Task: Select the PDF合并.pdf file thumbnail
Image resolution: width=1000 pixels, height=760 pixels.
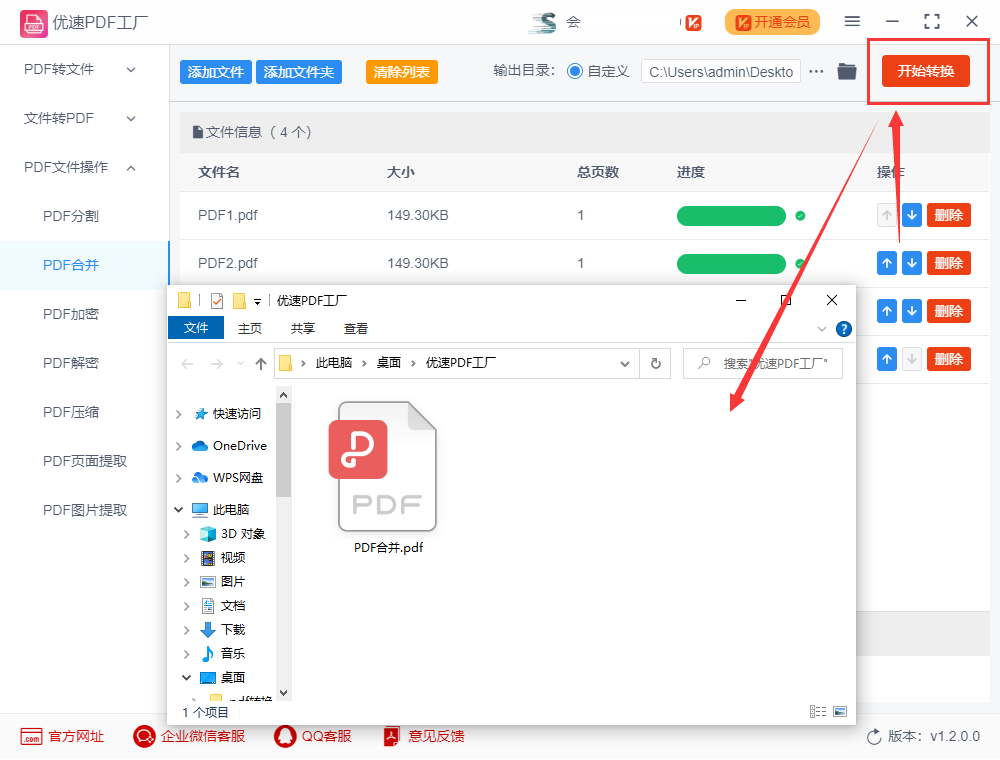Action: tap(386, 467)
